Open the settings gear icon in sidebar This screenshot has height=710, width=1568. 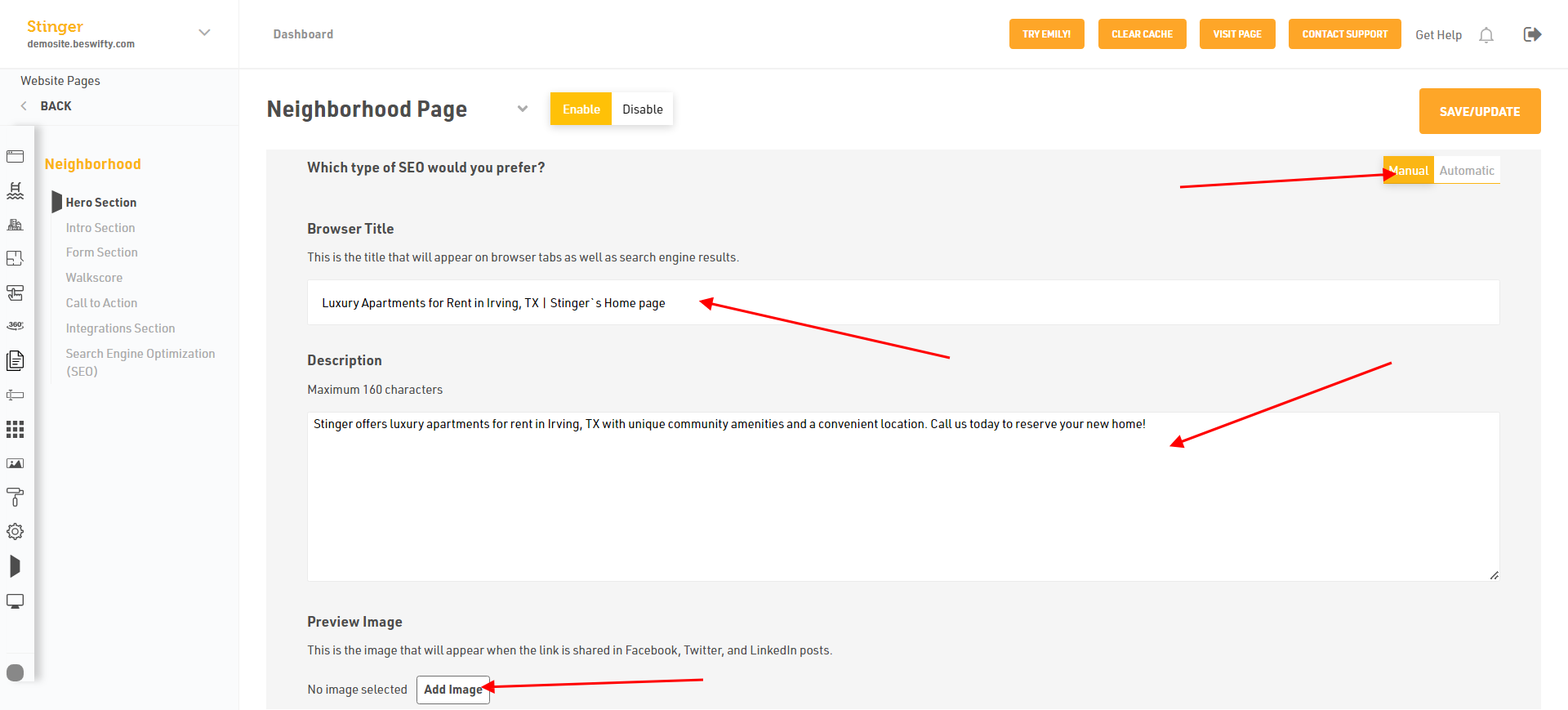point(15,531)
